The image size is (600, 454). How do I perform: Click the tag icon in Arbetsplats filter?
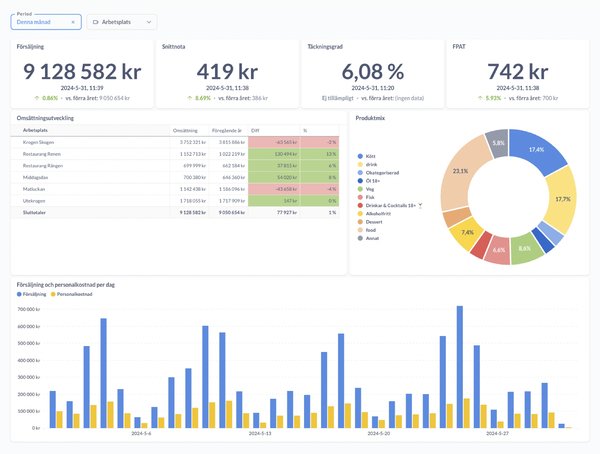point(96,21)
